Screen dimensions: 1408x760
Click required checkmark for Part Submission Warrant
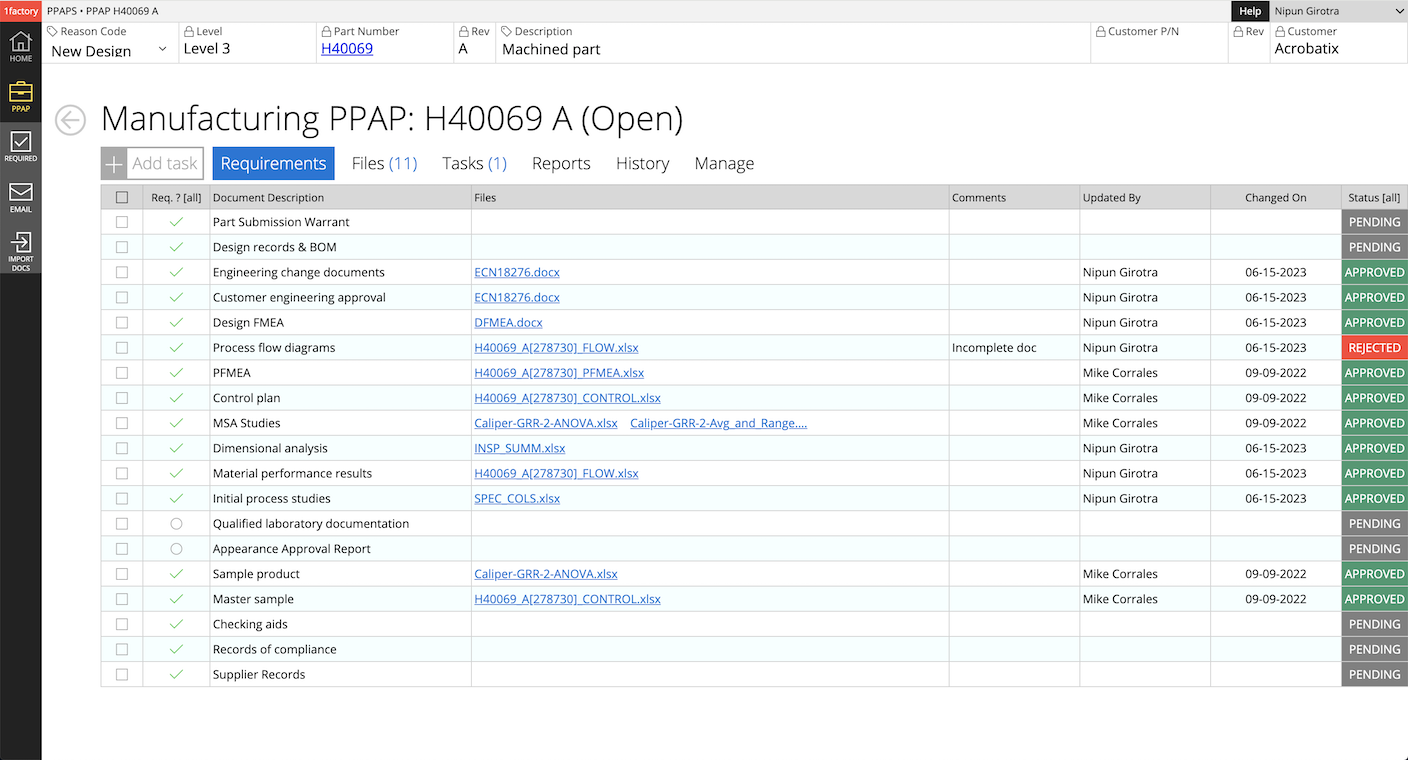click(x=177, y=222)
